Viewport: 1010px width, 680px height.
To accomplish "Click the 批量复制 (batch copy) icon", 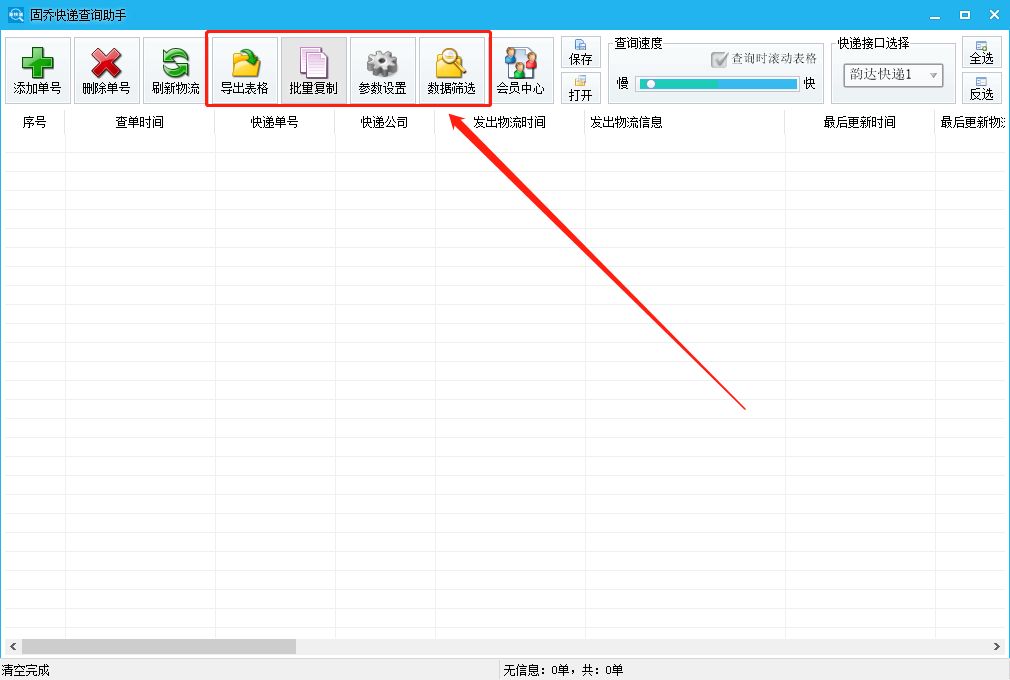I will (x=313, y=69).
